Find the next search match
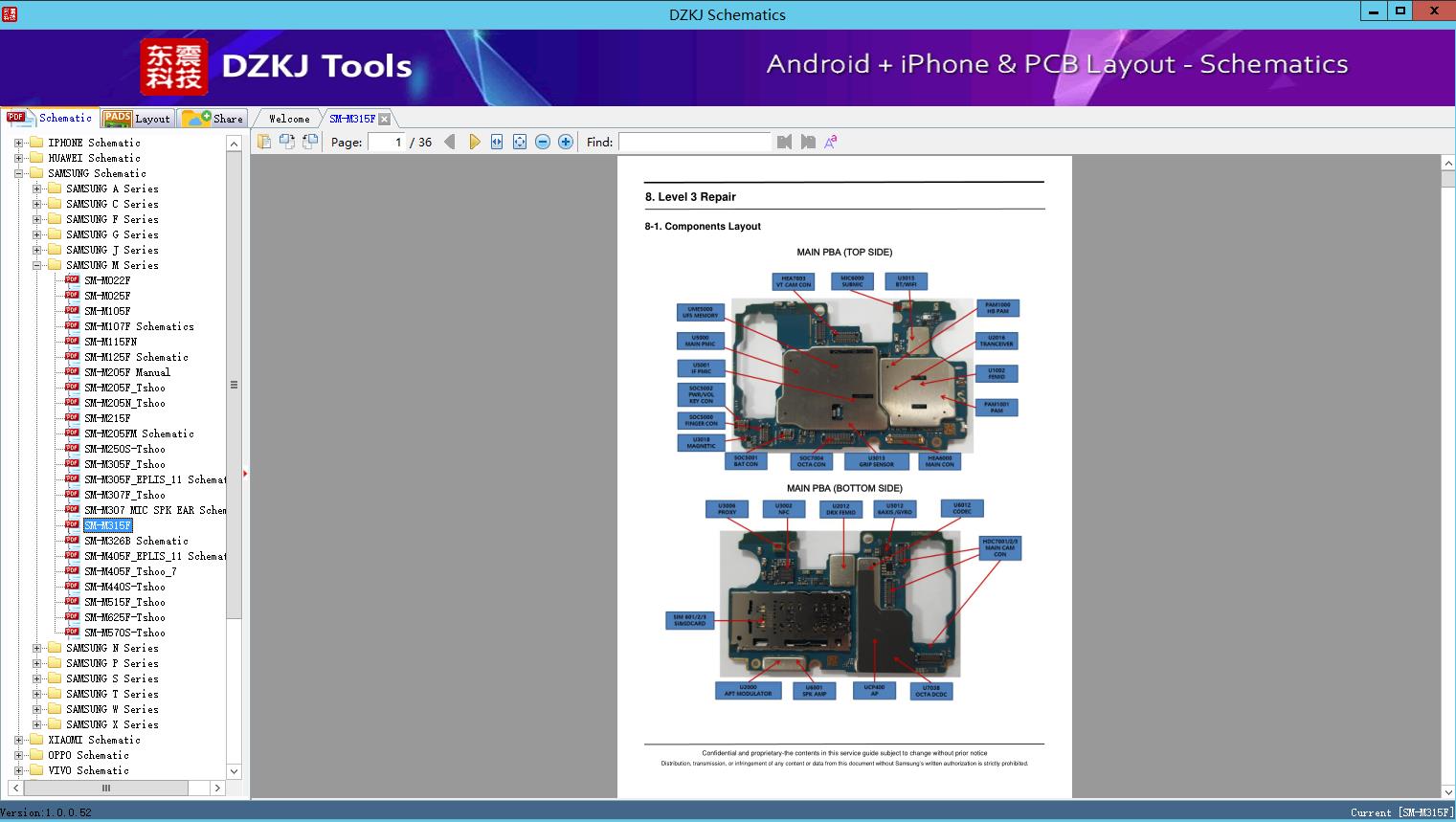Viewport: 1456px width, 822px height. click(808, 142)
